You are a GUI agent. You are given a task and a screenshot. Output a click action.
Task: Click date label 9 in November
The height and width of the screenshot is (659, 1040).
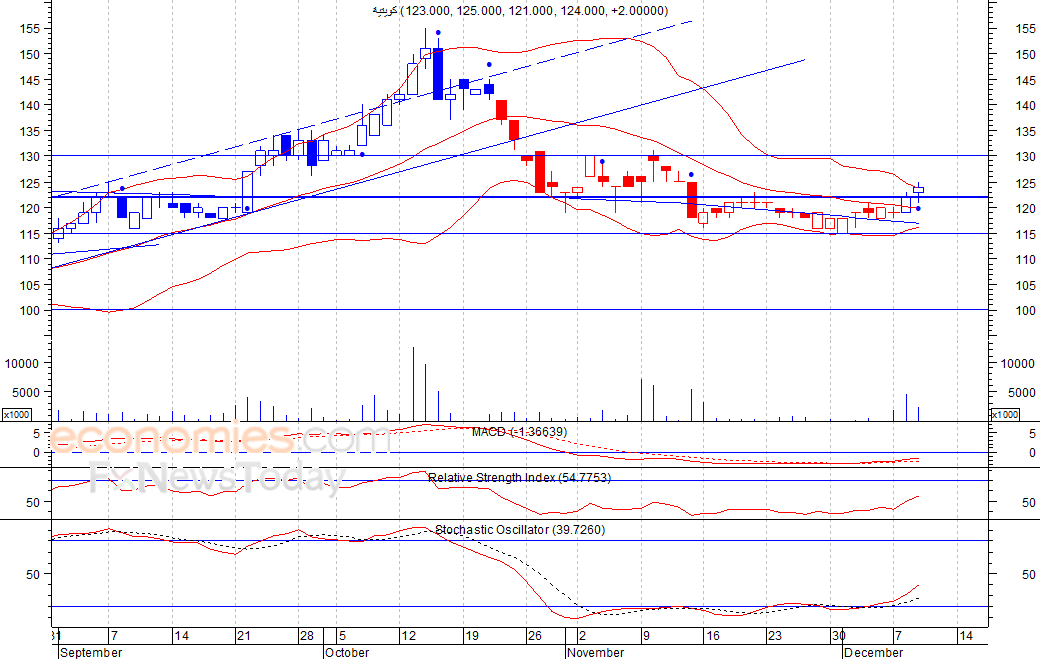point(646,636)
